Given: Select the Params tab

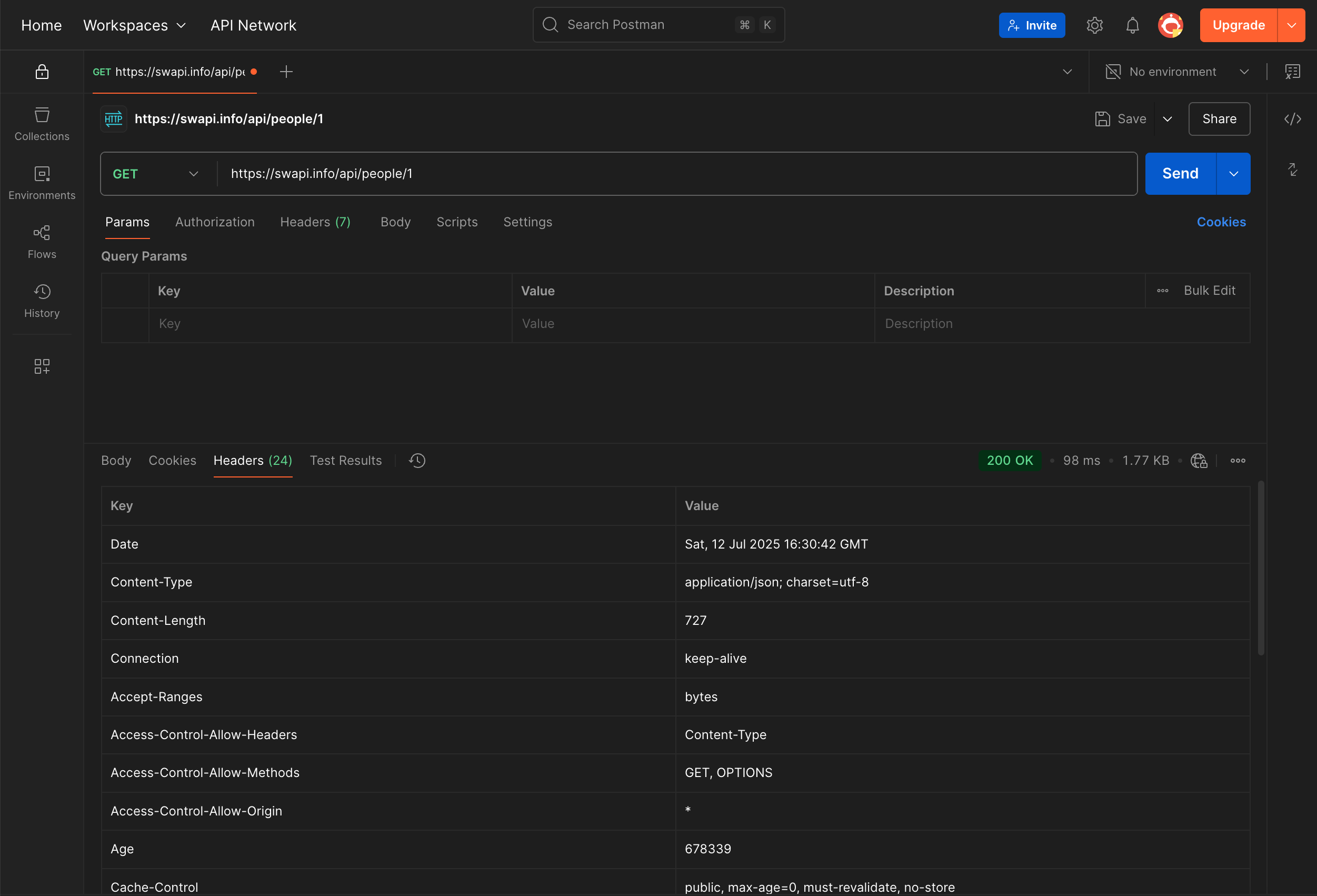Looking at the screenshot, I should [x=127, y=222].
